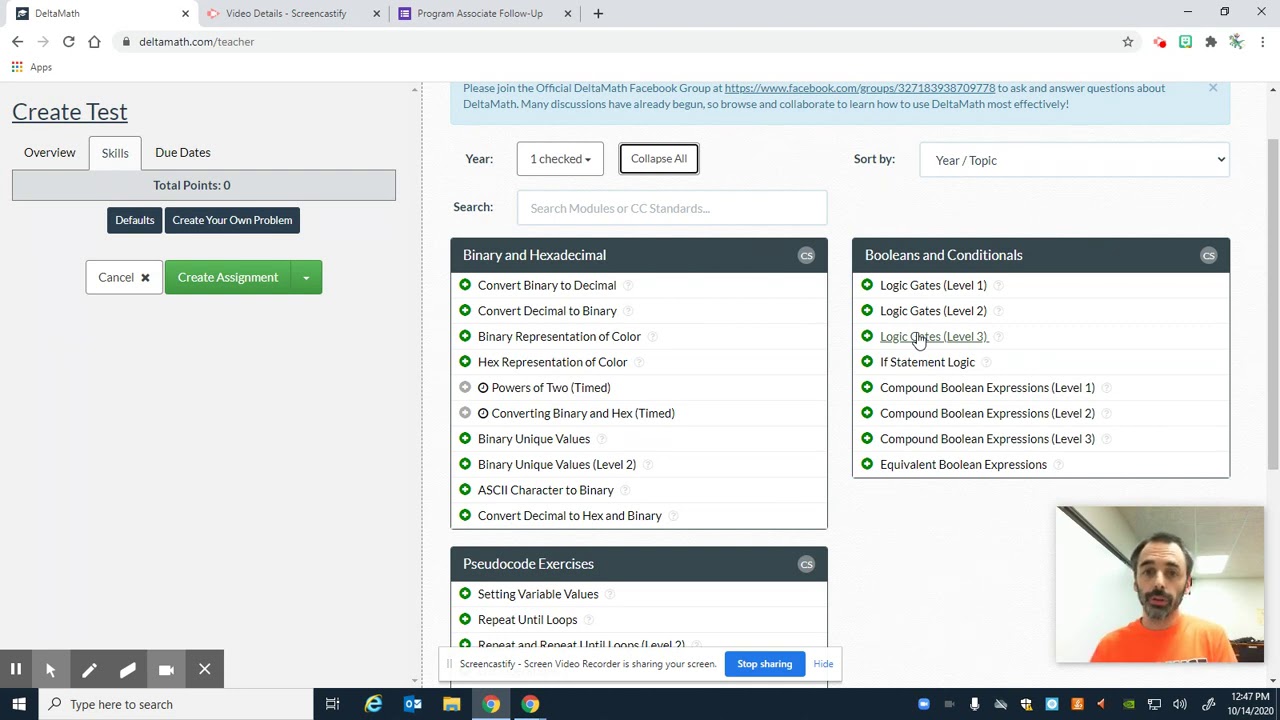Screen dimensions: 1280x720
Task: Click Stop sharing button
Action: pyautogui.click(x=765, y=664)
